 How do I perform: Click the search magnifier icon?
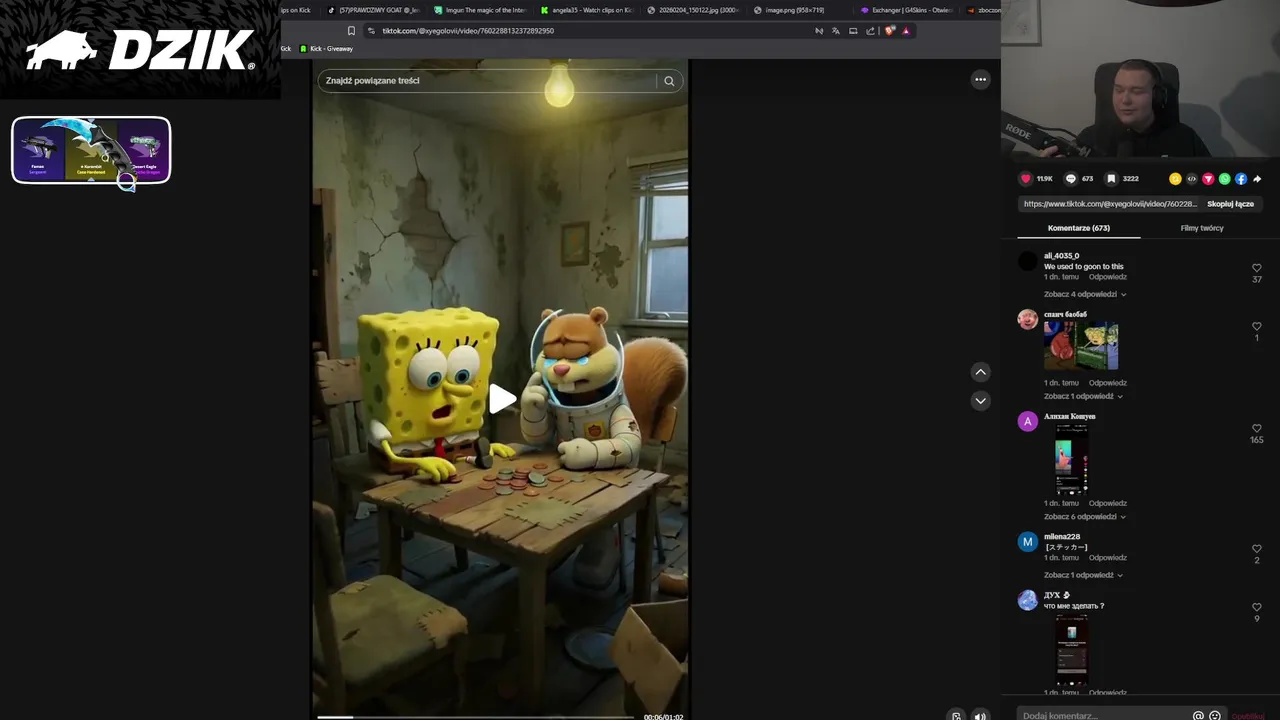point(669,81)
